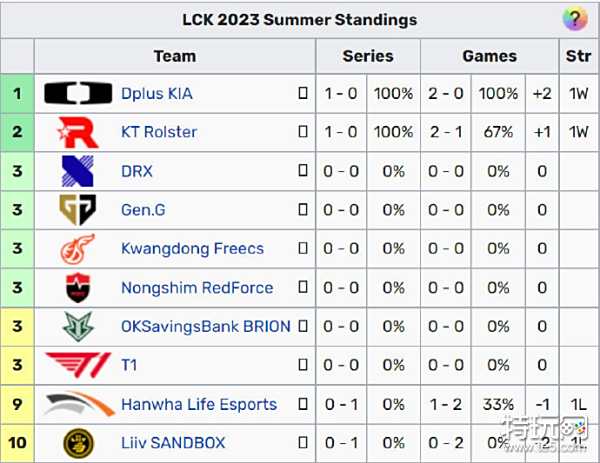Click the KT Rolster red logo
Screen dimensions: 600x463
point(78,132)
